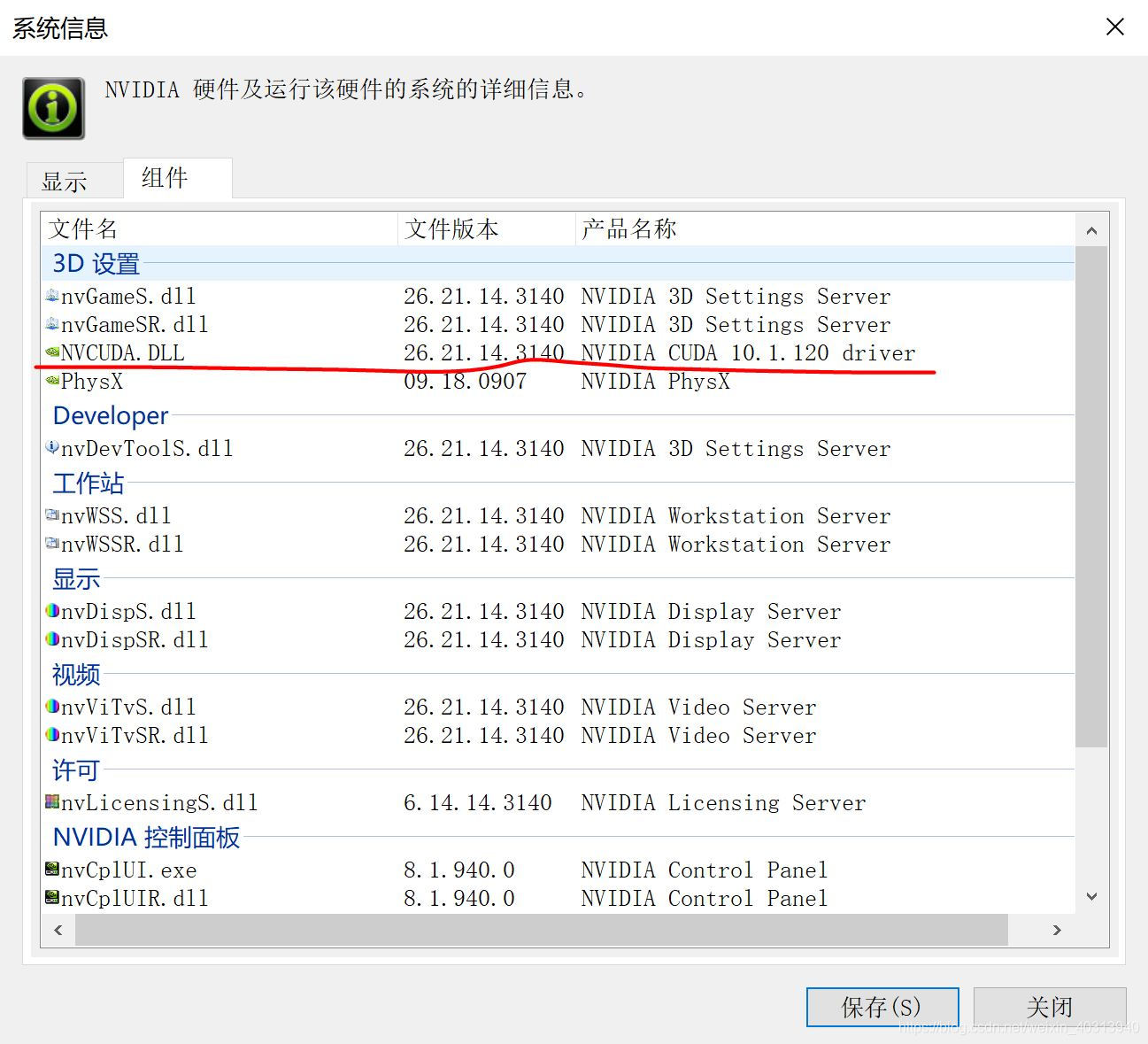Click the nvWSS.dll file name

point(117,515)
